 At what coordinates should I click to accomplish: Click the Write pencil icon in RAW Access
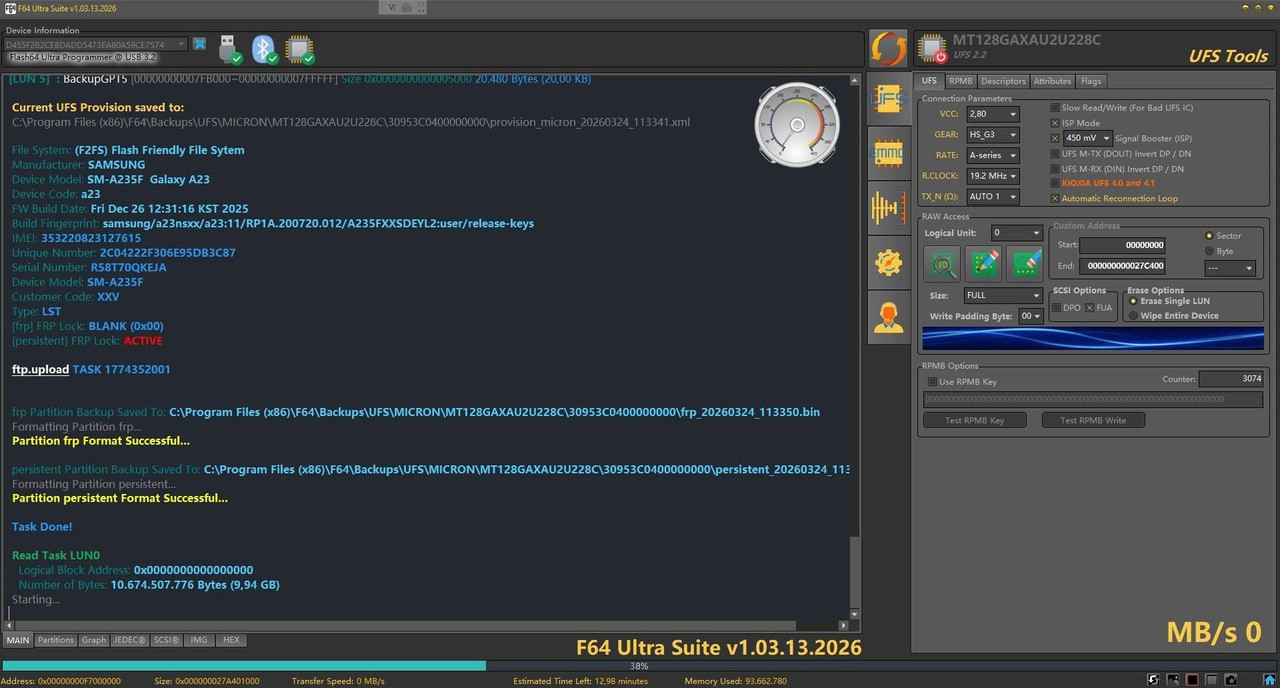point(984,263)
